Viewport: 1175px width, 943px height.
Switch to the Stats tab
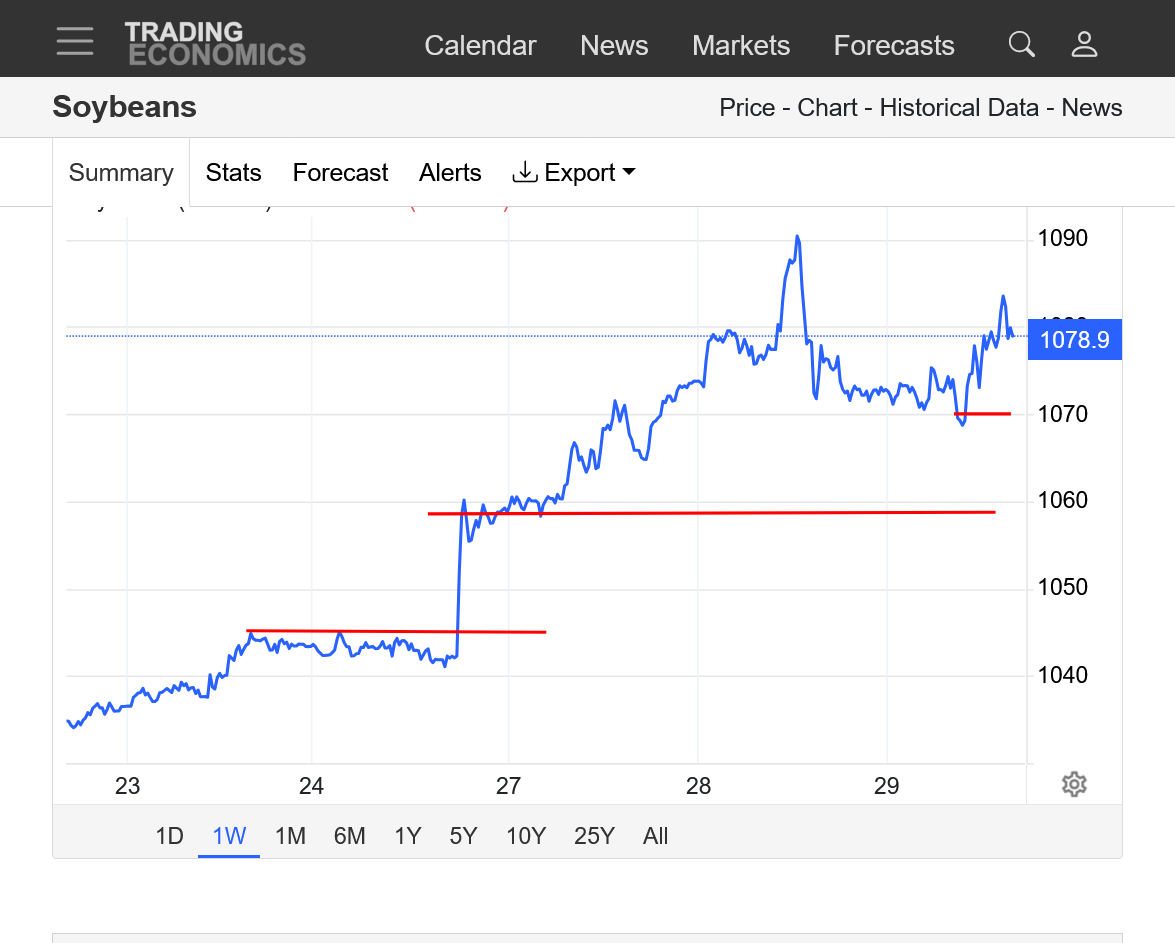(x=233, y=173)
